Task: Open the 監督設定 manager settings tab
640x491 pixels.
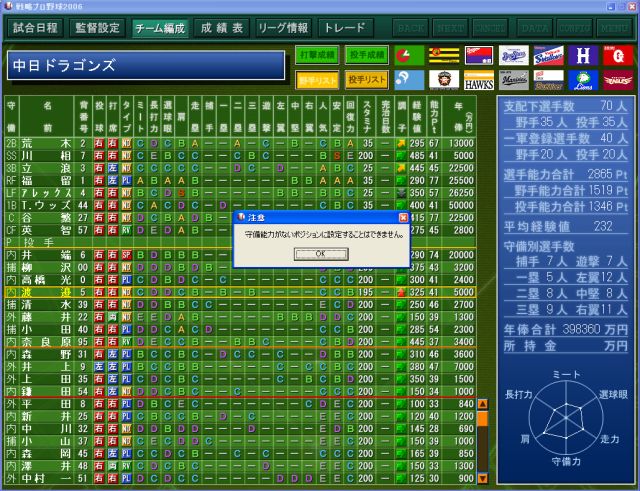Action: tap(97, 28)
